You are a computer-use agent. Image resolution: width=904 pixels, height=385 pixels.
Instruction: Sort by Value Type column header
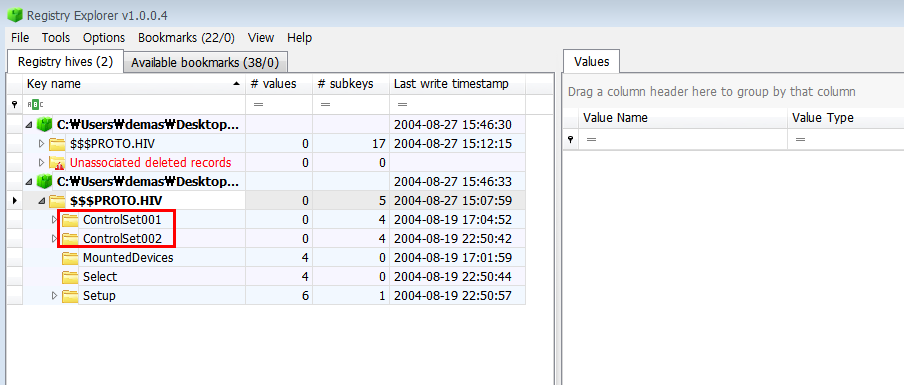click(845, 118)
